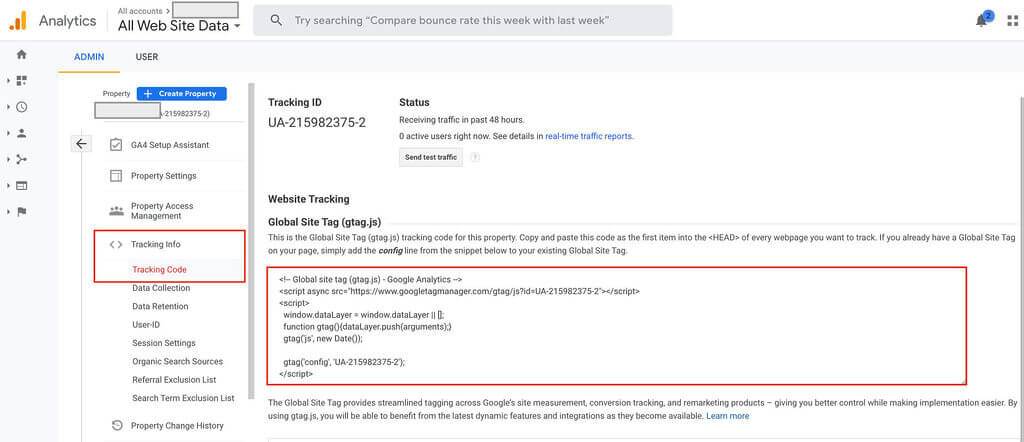1024x442 pixels.
Task: Click the Status heading
Action: (x=414, y=103)
